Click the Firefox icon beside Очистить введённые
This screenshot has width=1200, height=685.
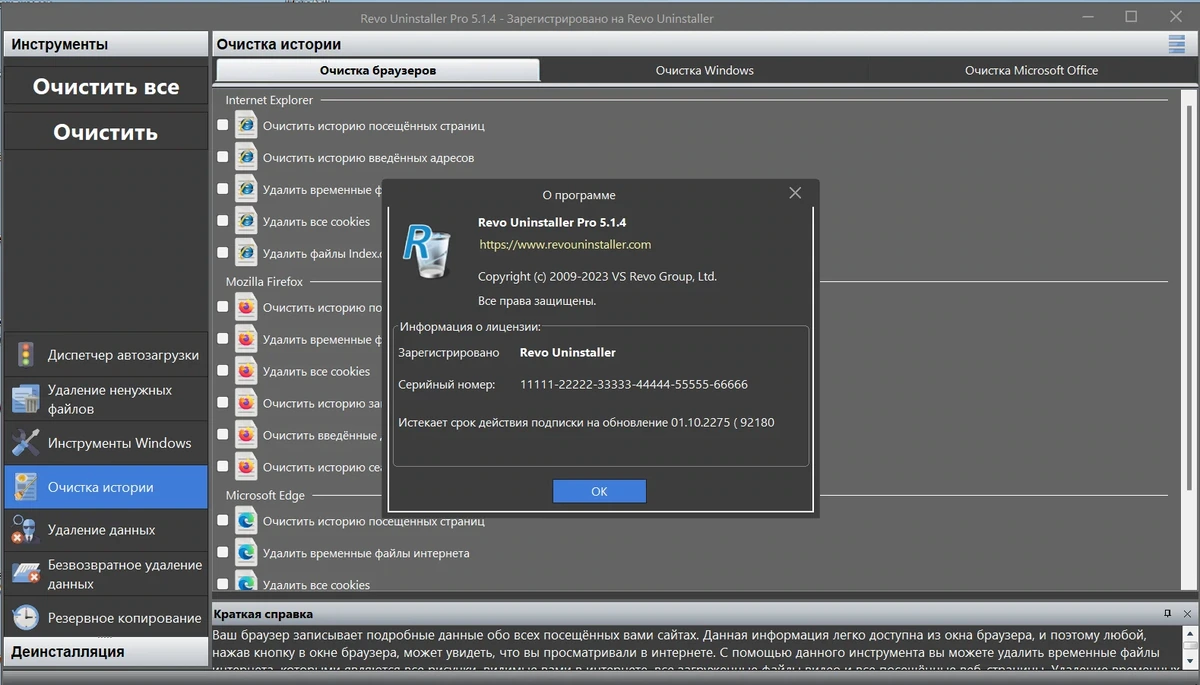(x=246, y=435)
